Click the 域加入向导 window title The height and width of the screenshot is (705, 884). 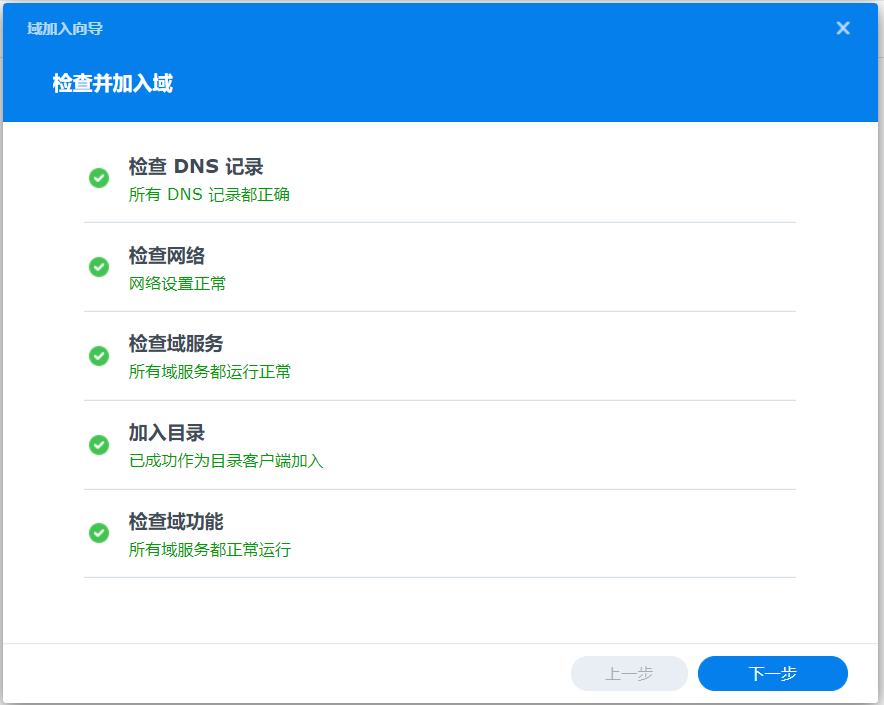[65, 28]
